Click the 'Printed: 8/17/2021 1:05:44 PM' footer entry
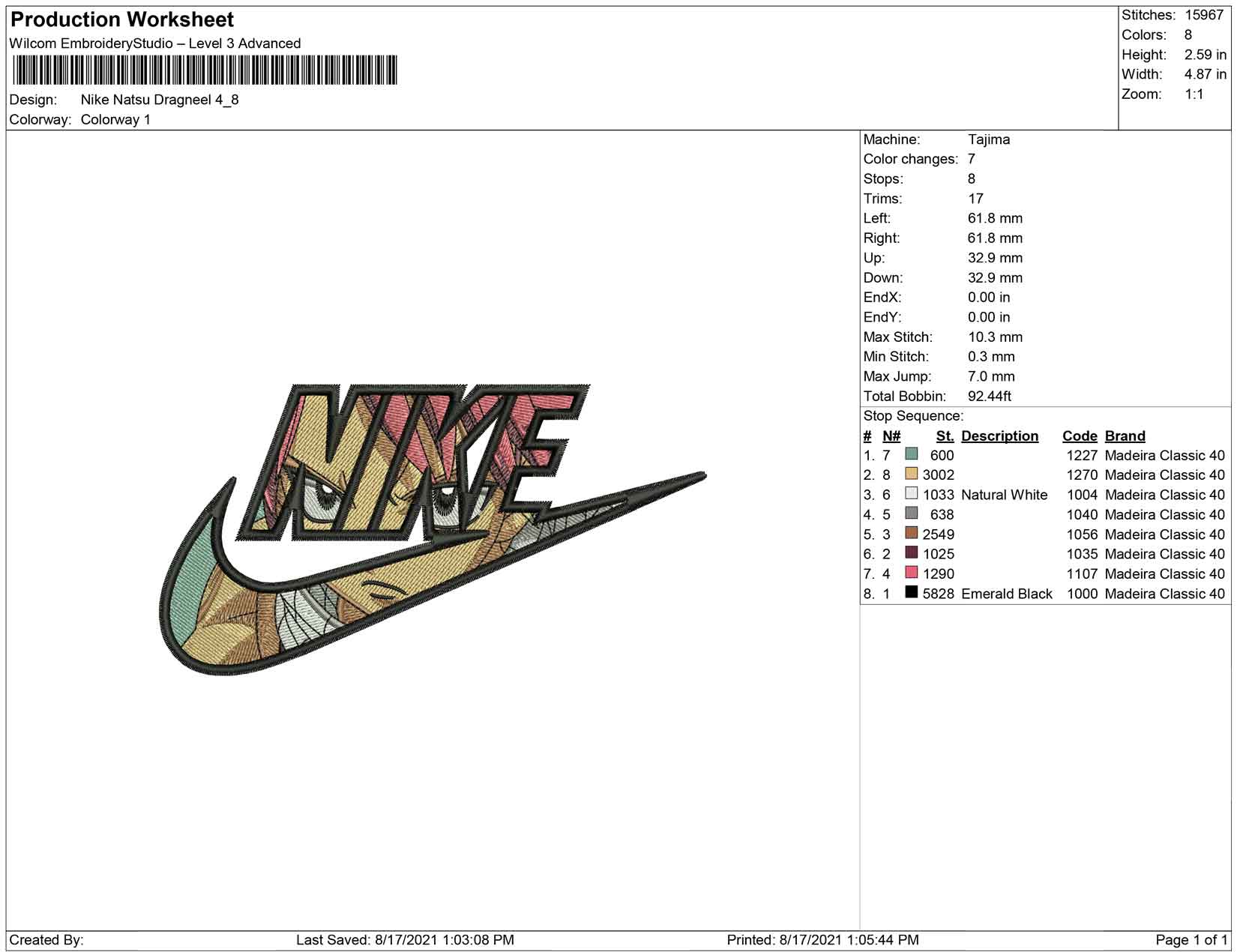Viewport: 1237px width, 952px height. [823, 940]
